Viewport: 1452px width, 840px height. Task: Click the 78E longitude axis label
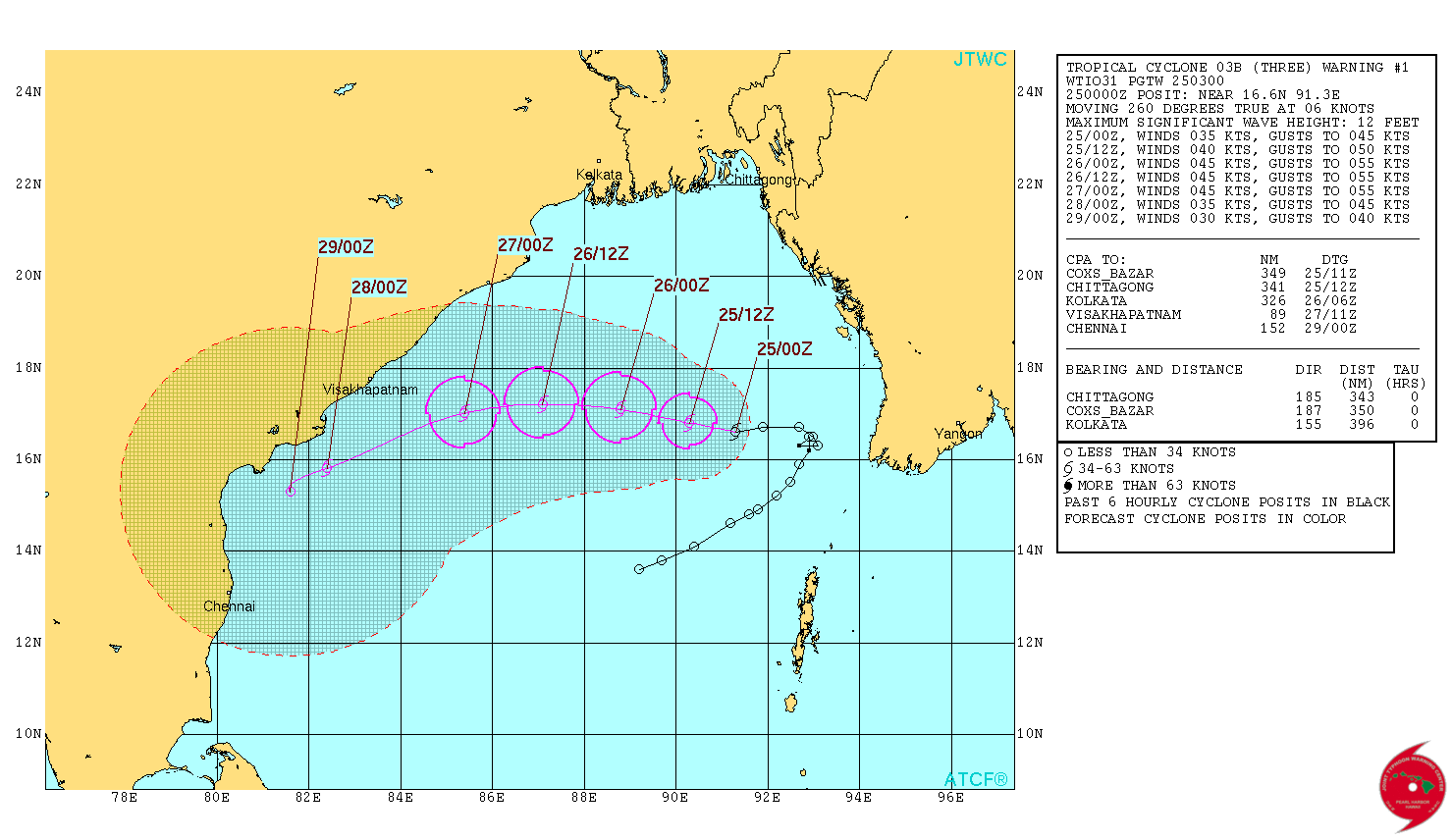click(x=125, y=798)
